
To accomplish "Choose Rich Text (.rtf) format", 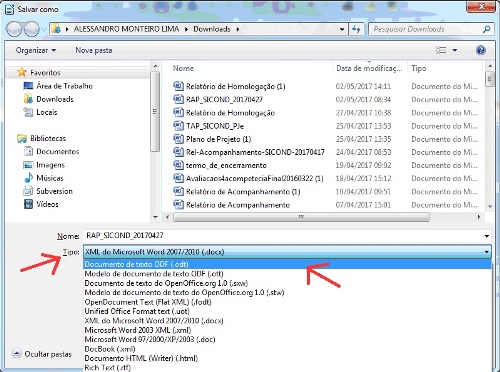I will click(108, 367).
